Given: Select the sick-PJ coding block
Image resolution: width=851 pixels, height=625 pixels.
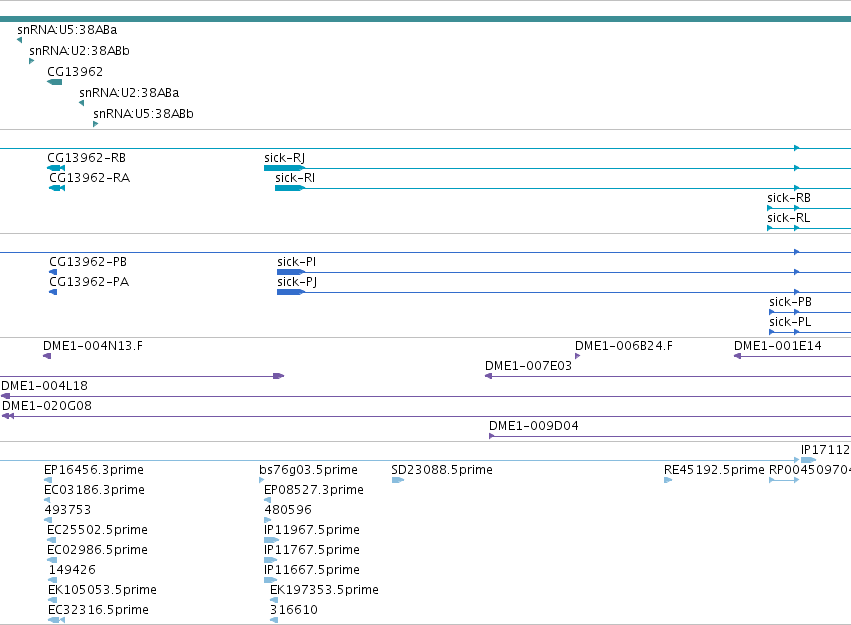Looking at the screenshot, I should click(x=290, y=292).
